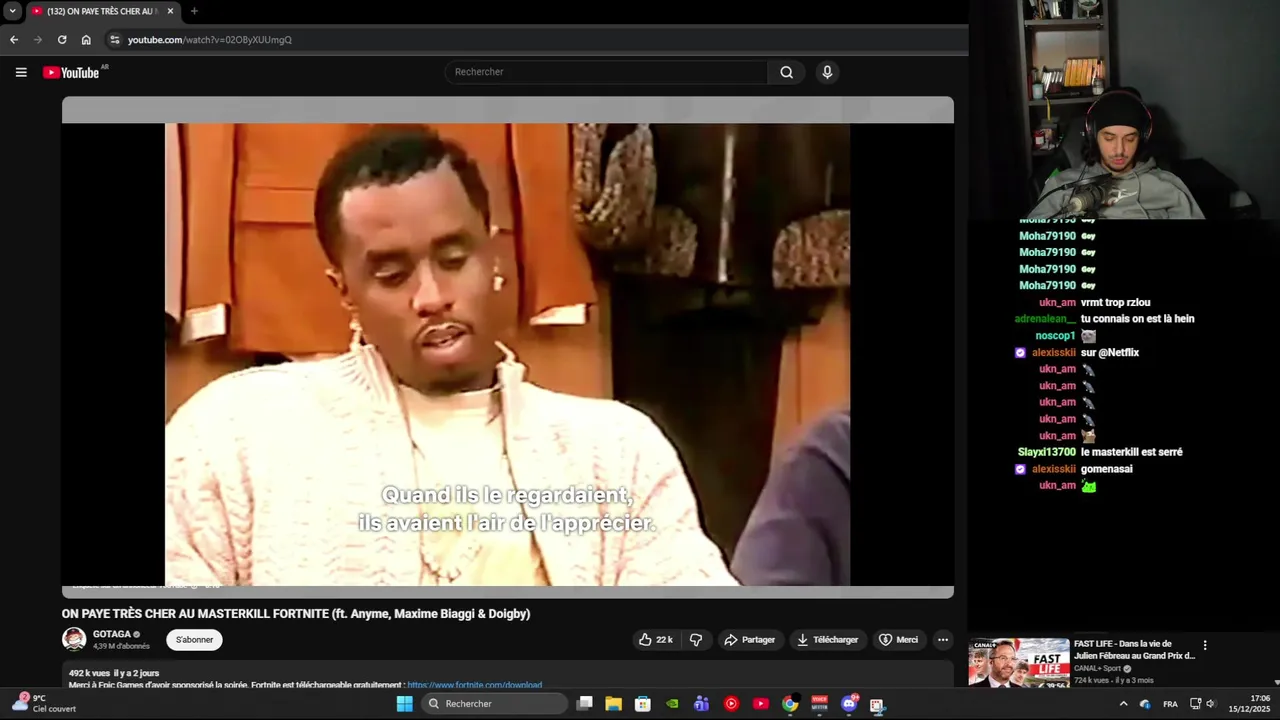
Task: Select username adrenalean__ in chat
Action: click(1045, 319)
